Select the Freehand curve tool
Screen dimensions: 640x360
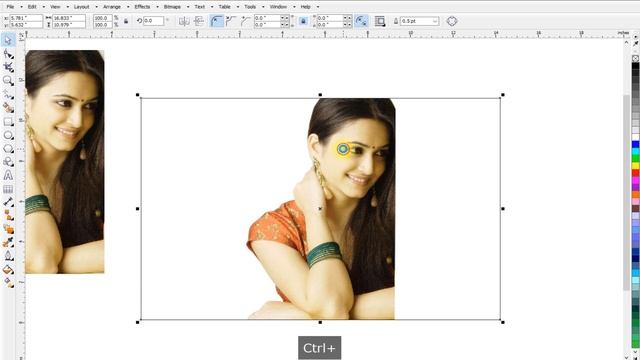click(8, 95)
